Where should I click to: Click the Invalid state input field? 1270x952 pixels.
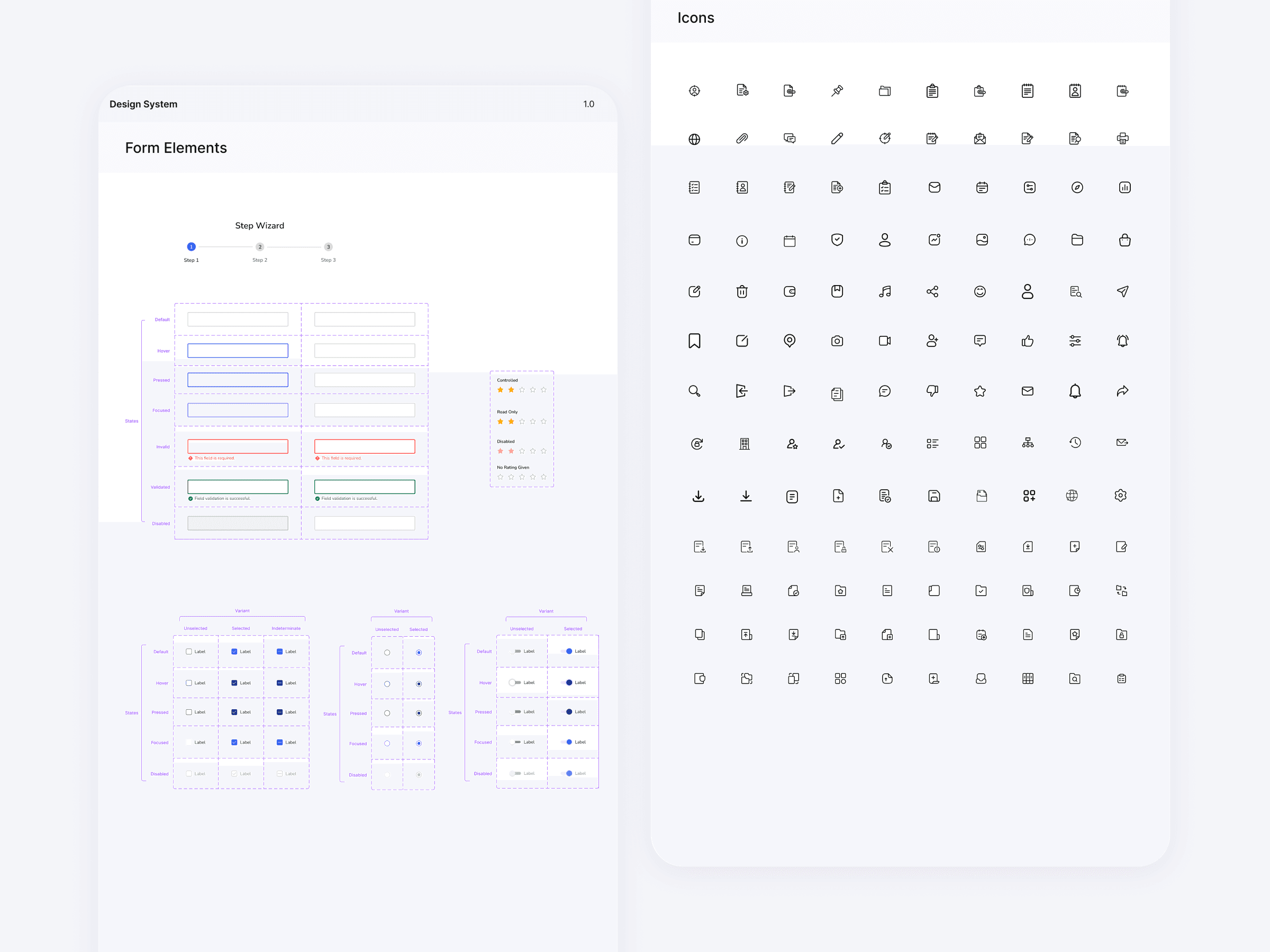click(238, 446)
